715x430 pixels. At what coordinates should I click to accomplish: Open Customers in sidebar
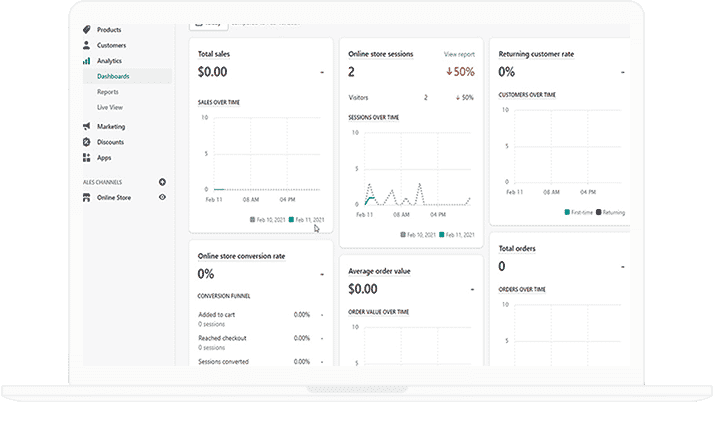tap(111, 45)
